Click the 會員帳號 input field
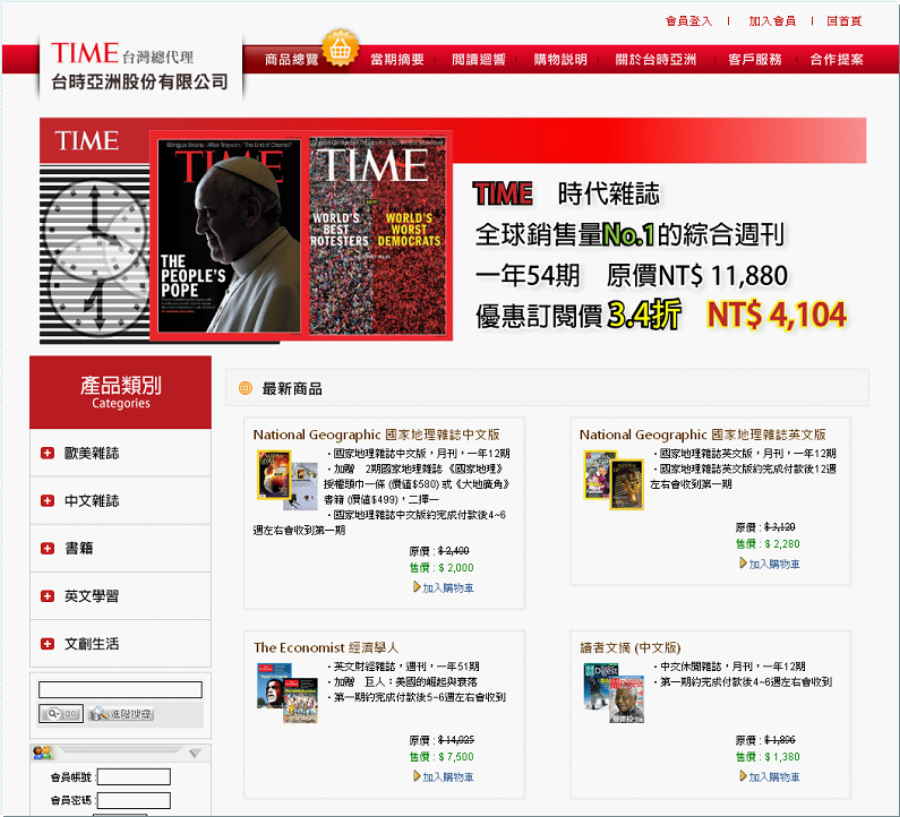 pyautogui.click(x=134, y=777)
